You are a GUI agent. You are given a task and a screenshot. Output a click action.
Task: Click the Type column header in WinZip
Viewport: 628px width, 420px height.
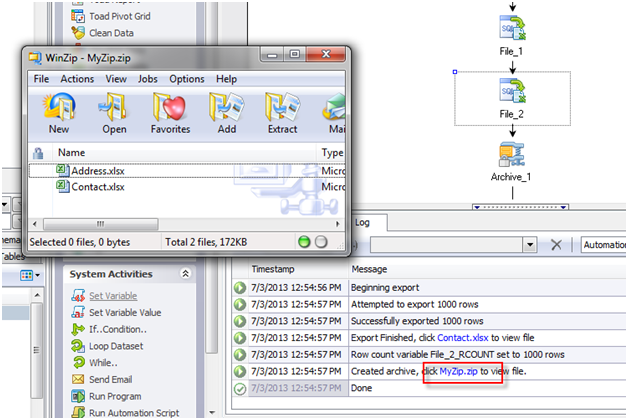(x=332, y=153)
